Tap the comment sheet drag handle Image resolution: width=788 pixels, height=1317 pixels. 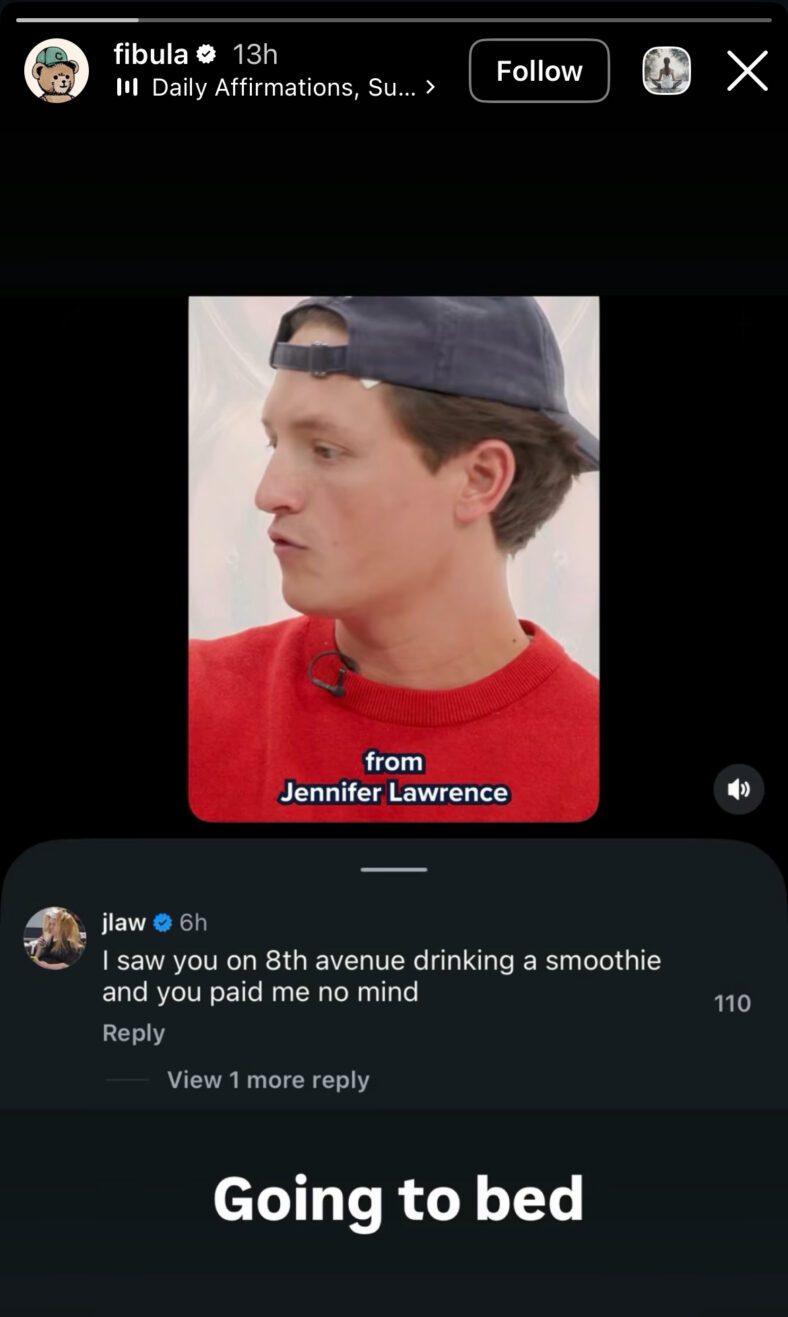click(x=394, y=869)
